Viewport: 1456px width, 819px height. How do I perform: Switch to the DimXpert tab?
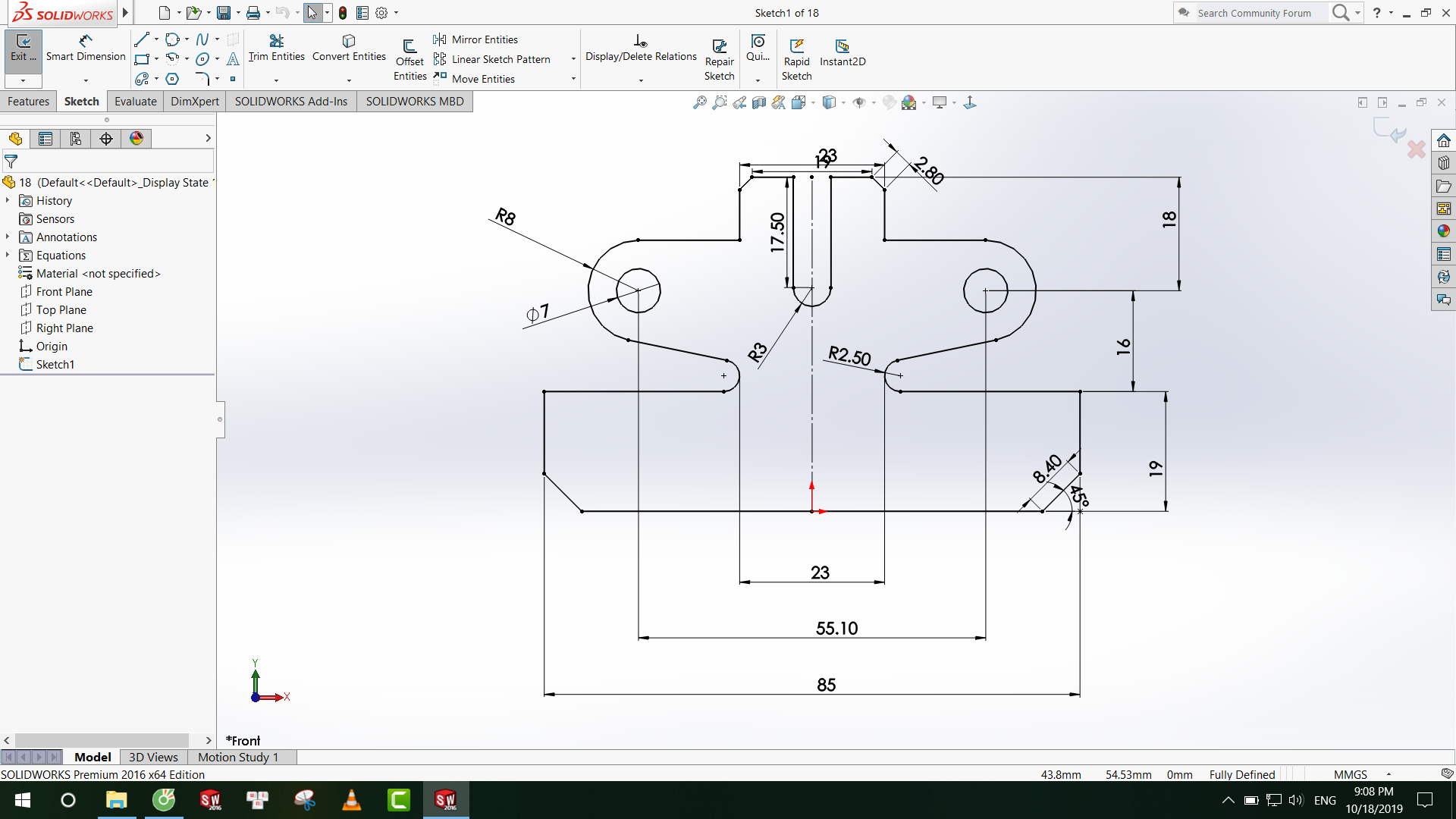pos(195,102)
